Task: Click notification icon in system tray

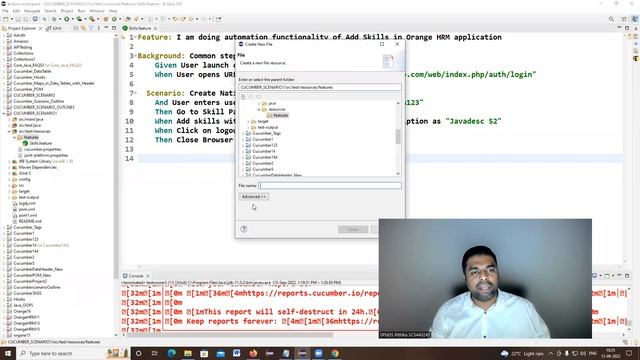Action: pyautogui.click(x=629, y=353)
